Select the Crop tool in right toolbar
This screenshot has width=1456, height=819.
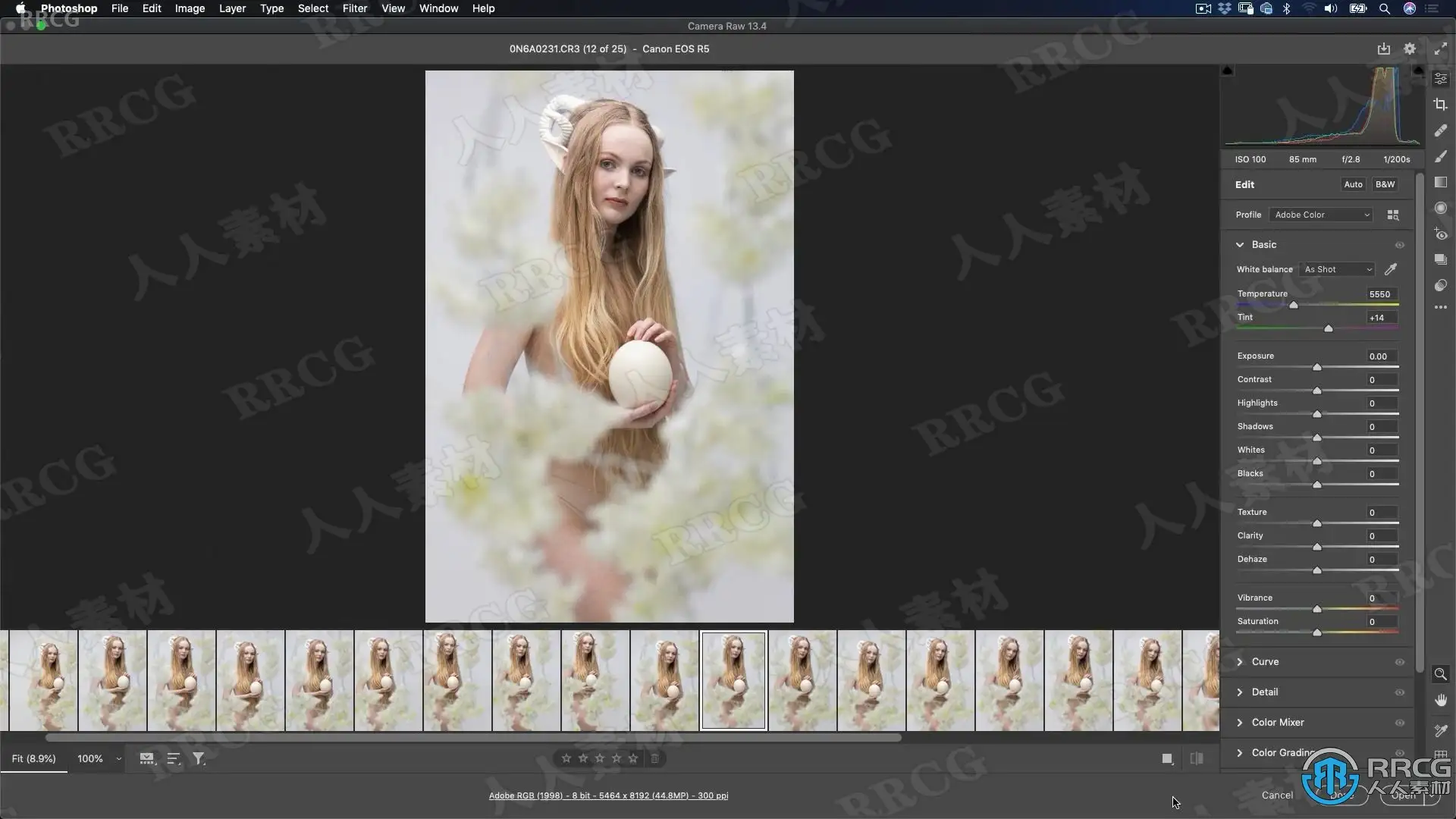click(1441, 105)
